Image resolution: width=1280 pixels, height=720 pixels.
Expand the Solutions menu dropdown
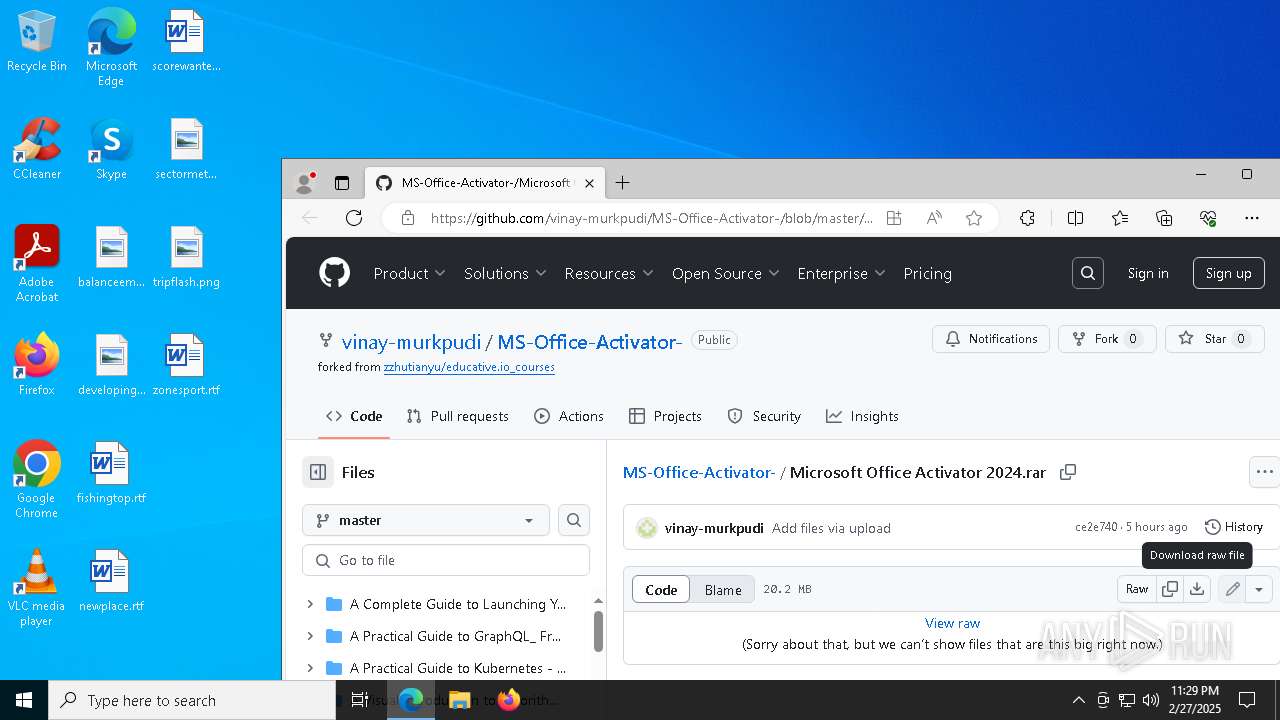505,273
